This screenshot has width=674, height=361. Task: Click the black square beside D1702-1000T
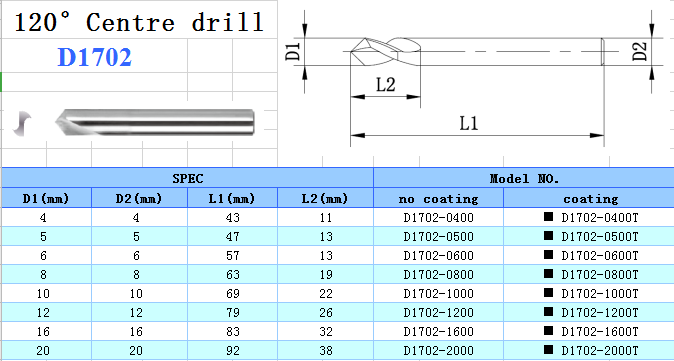pyautogui.click(x=548, y=292)
